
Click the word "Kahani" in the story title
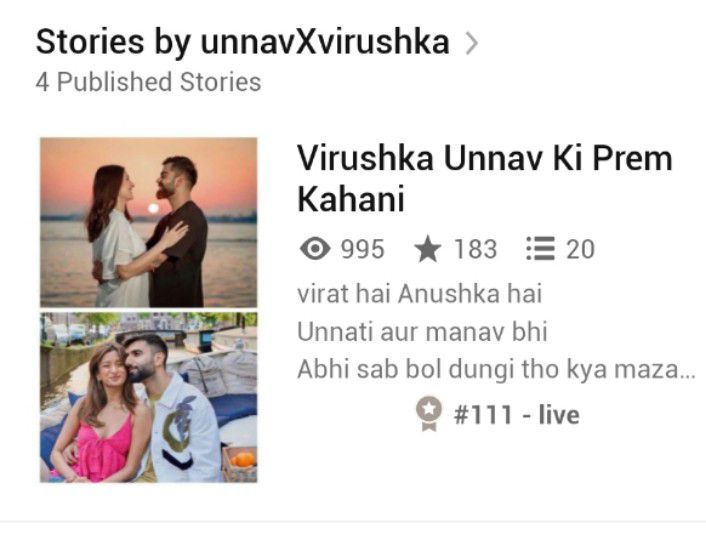point(351,199)
